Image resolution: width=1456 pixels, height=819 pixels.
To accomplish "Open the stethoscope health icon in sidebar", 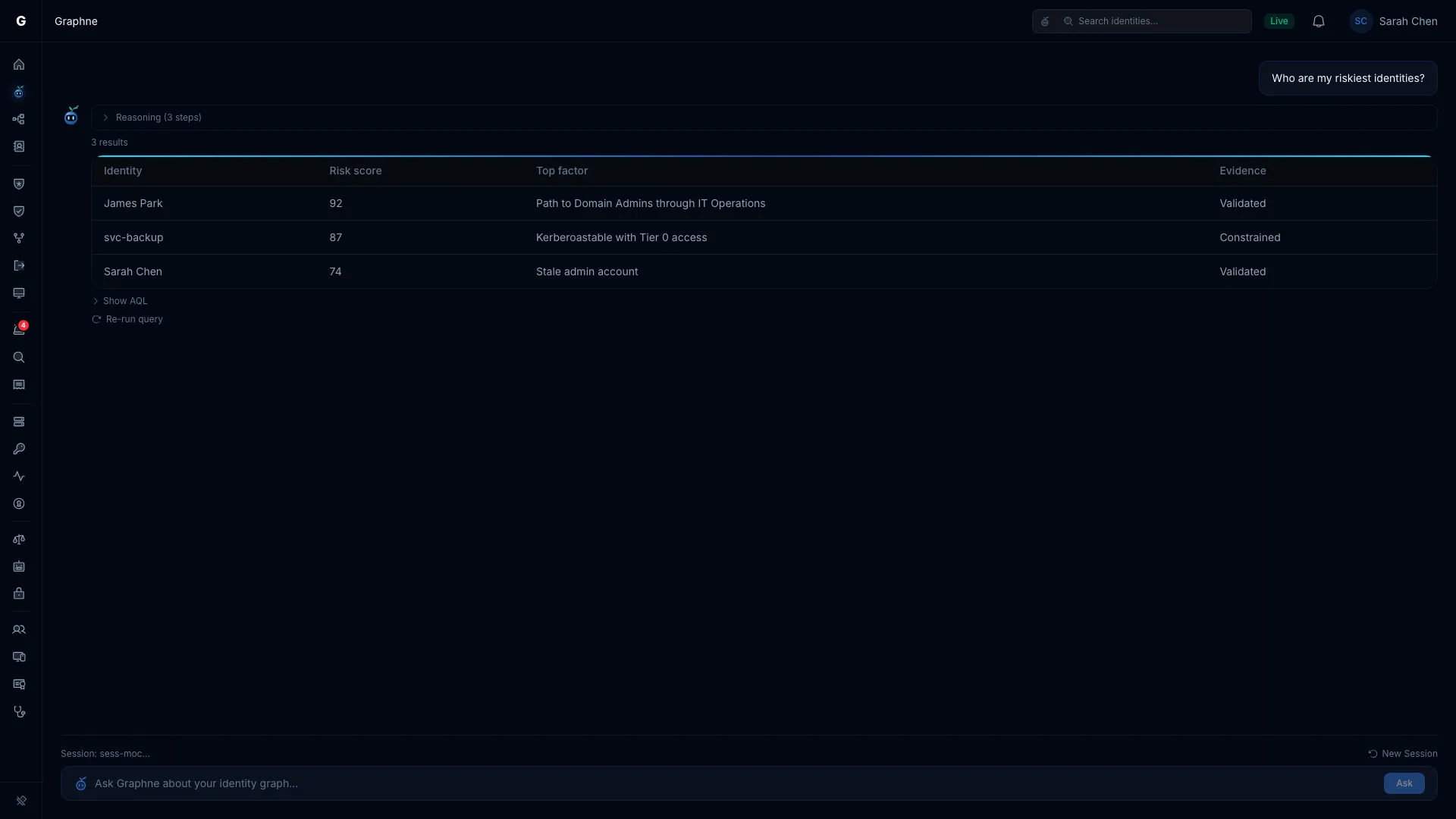I will pos(19,711).
